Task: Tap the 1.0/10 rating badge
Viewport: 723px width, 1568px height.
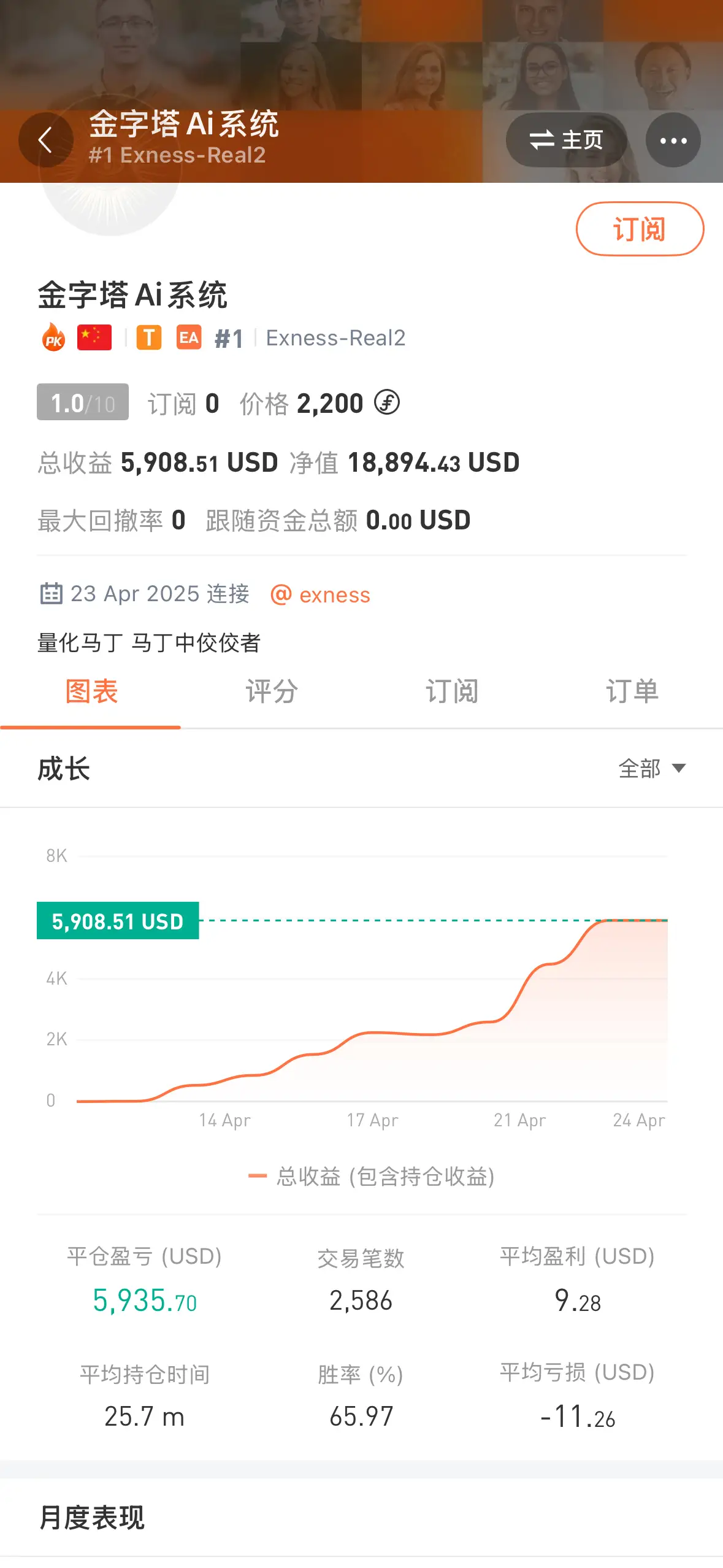Action: point(83,402)
